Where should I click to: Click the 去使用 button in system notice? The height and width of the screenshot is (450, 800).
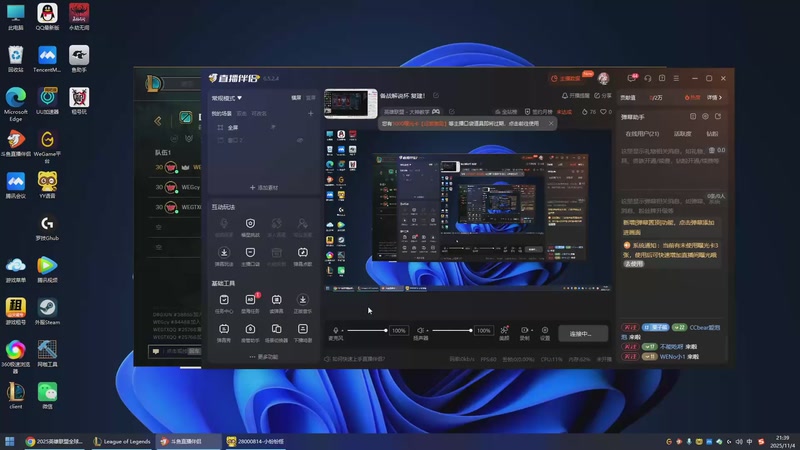tap(633, 264)
